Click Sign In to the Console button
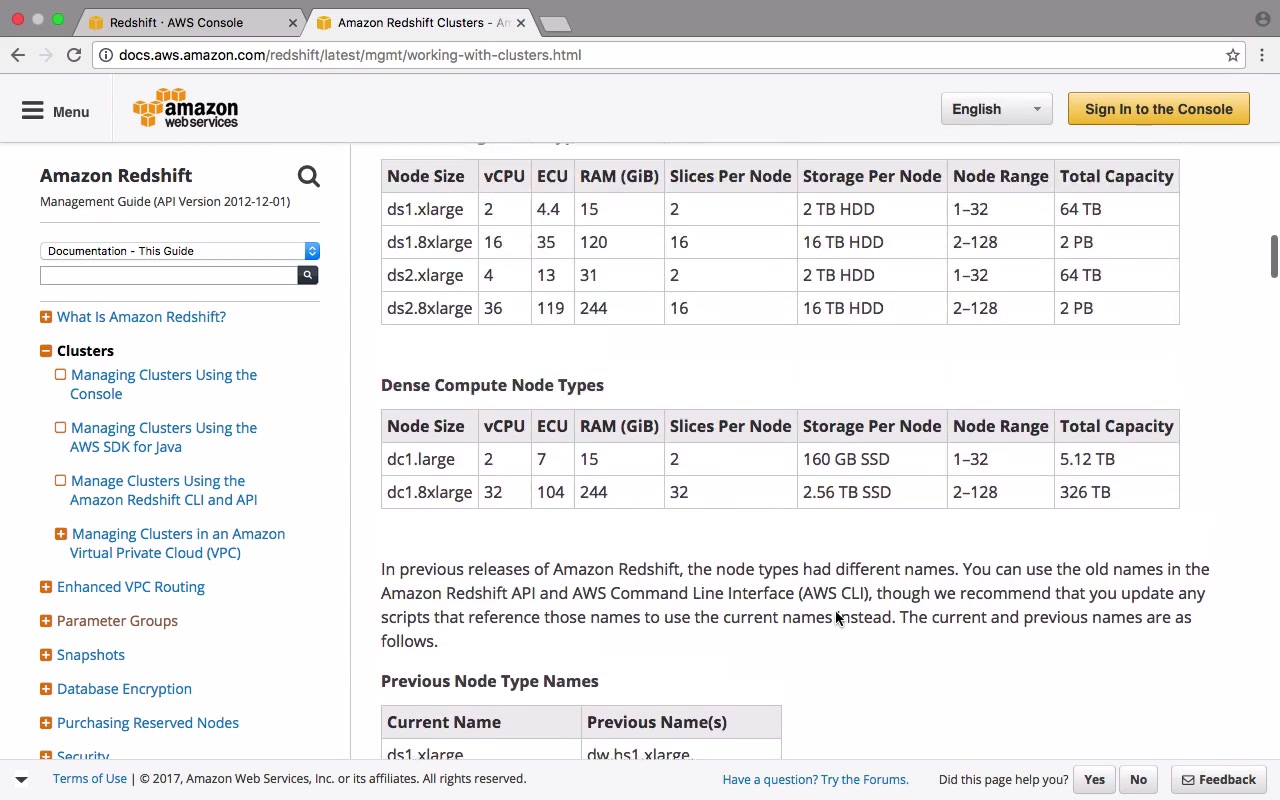The width and height of the screenshot is (1280, 800). tap(1158, 109)
